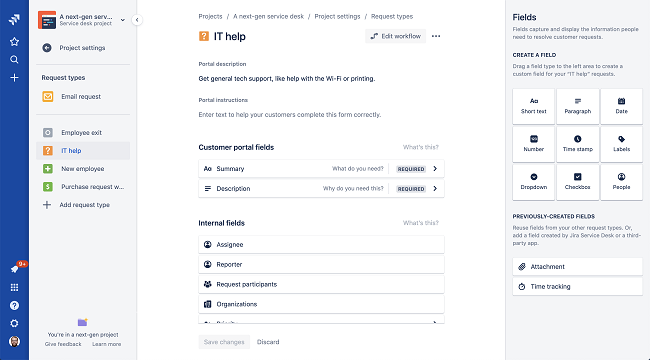Open the settings gear icon in the navigation bar
The height and width of the screenshot is (360, 650).
point(14,324)
